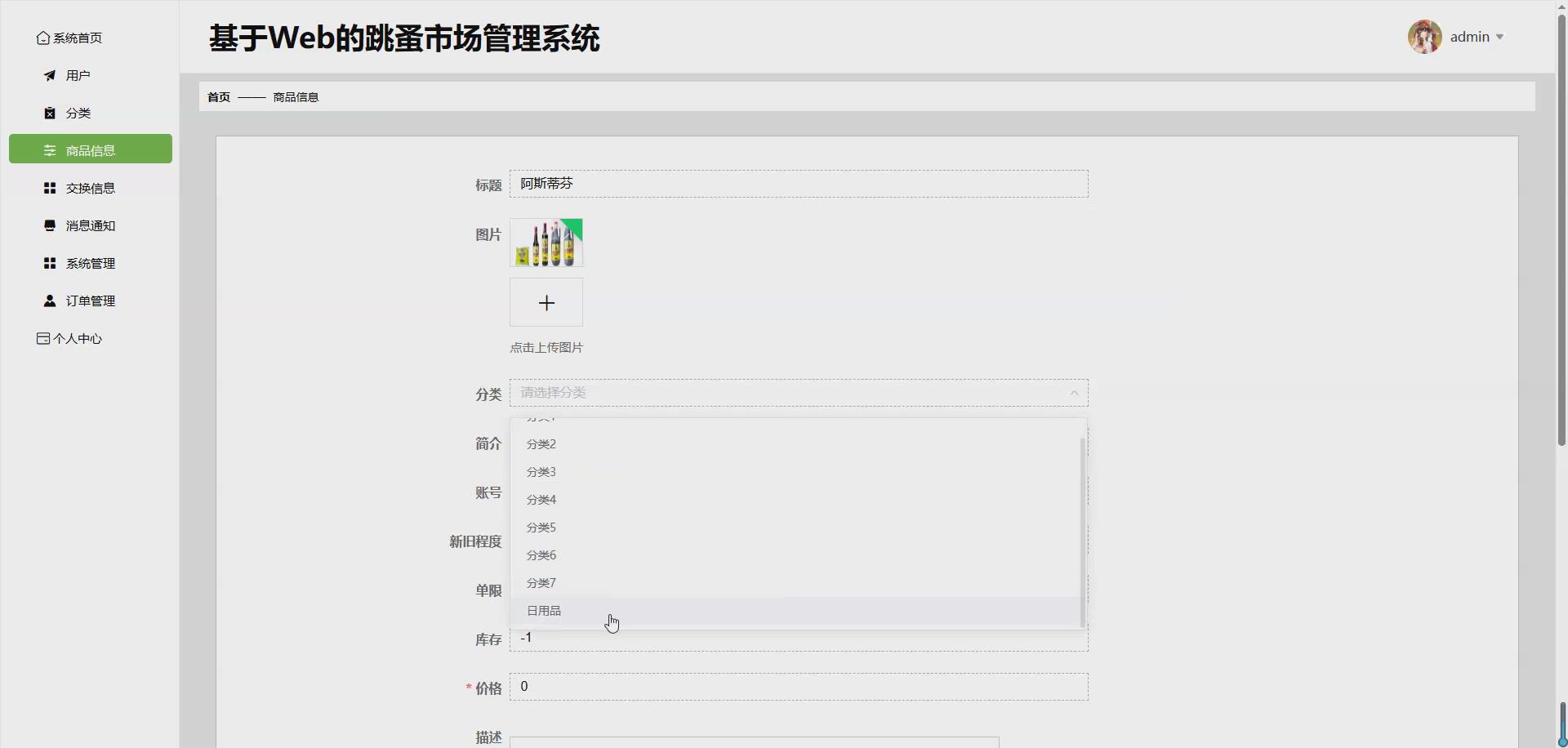Screen dimensions: 1568x748
Task: Click the 个人中心 card icon
Action: 42,338
